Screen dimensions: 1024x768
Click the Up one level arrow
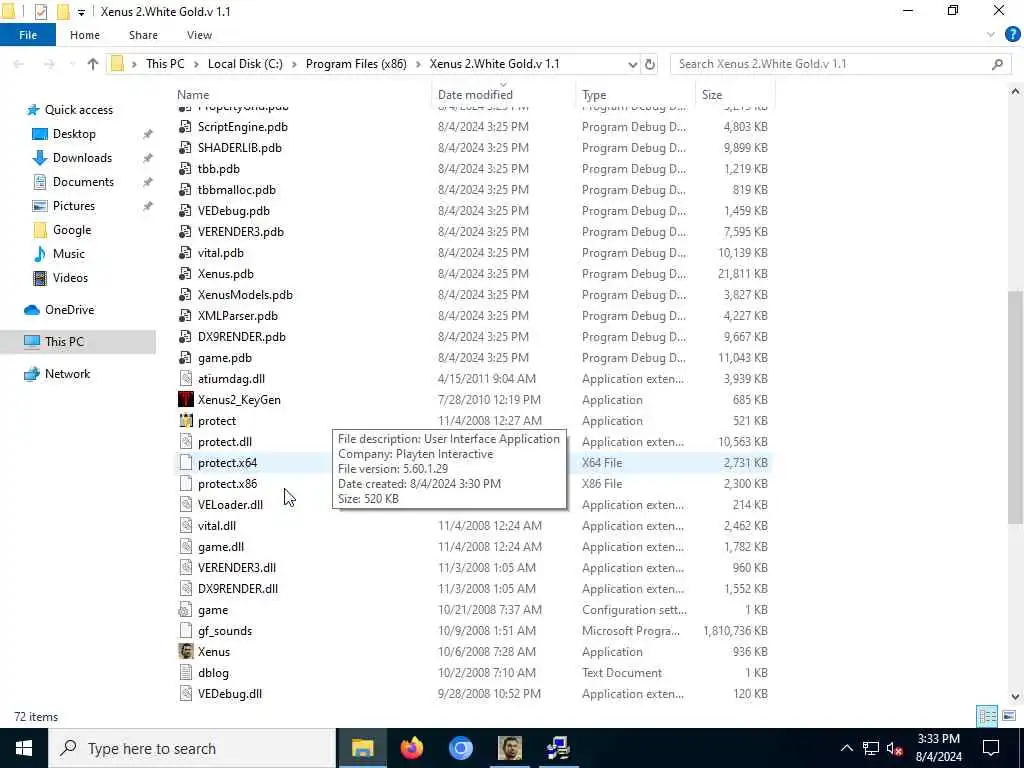[93, 64]
